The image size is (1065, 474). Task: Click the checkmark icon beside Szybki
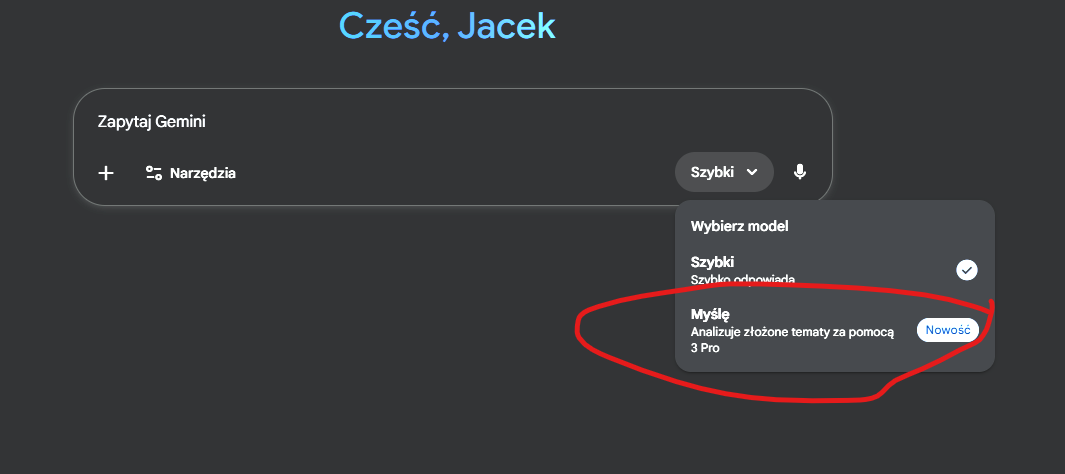(x=966, y=270)
